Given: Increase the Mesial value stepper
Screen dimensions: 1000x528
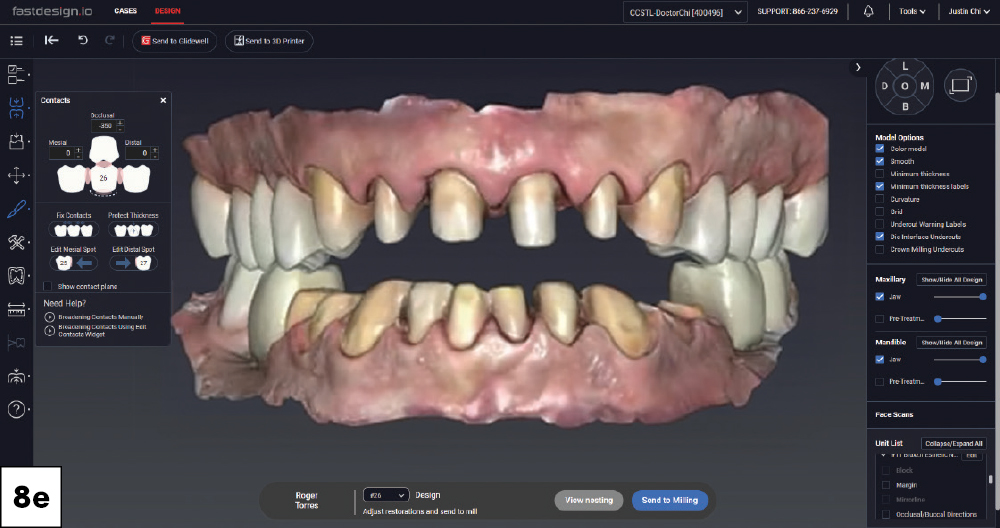Looking at the screenshot, I should 78,150.
